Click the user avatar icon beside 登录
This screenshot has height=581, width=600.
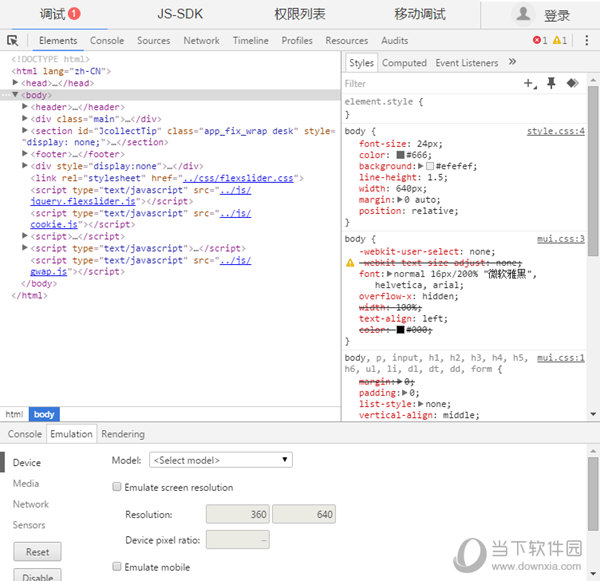click(x=523, y=14)
